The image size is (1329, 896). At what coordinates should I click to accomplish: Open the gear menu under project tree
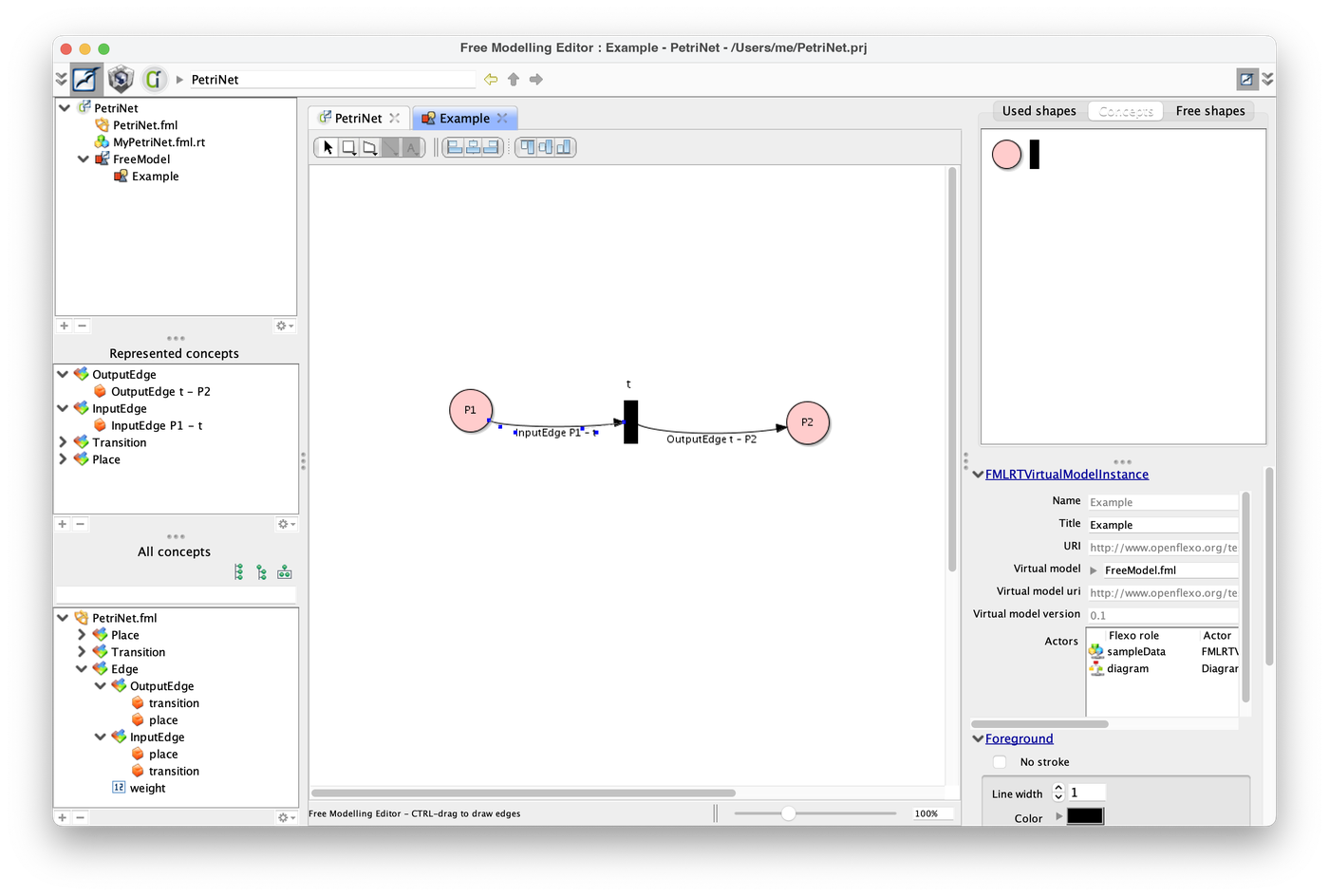coord(285,326)
